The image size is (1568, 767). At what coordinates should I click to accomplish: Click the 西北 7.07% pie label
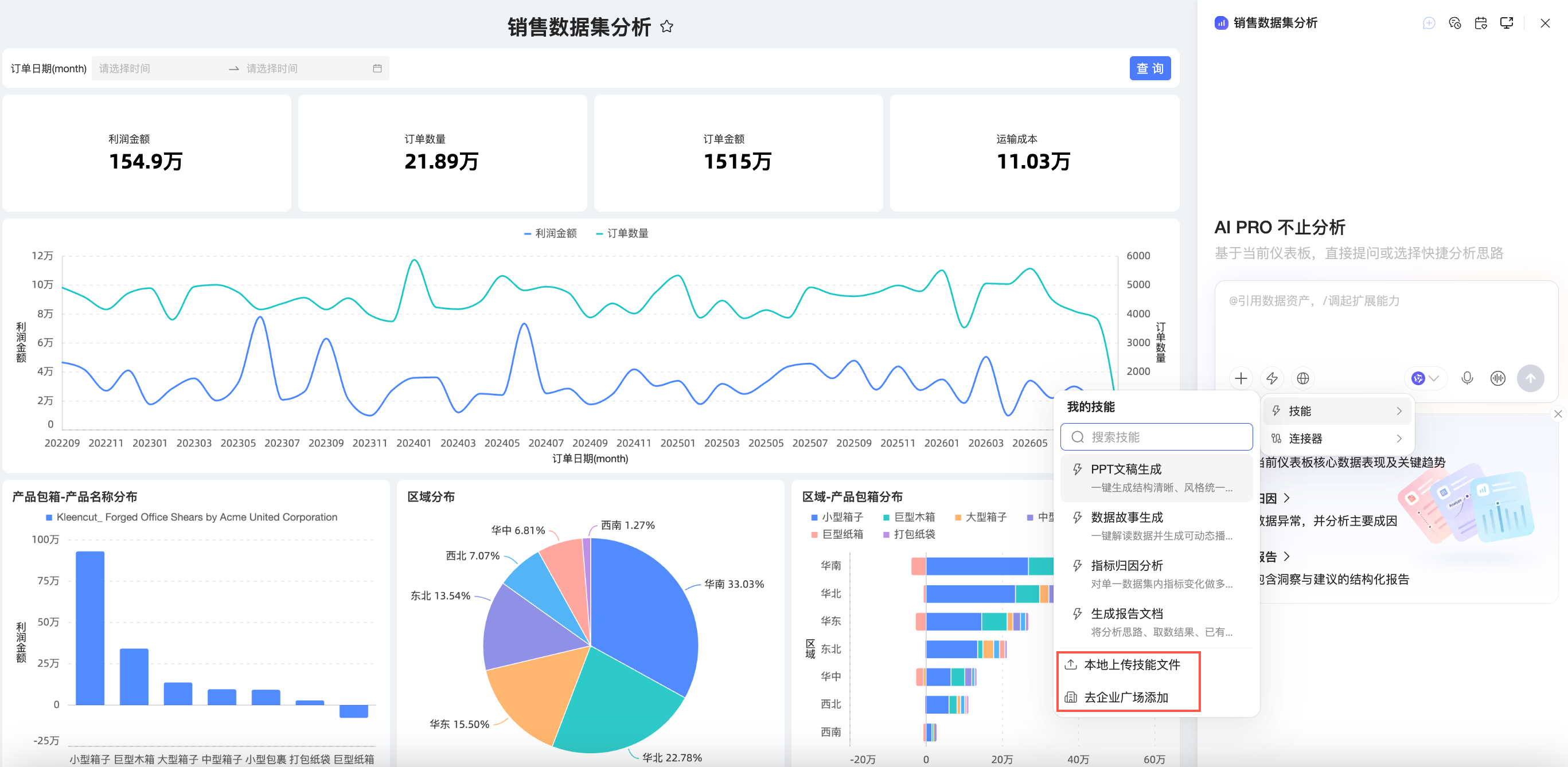click(473, 556)
